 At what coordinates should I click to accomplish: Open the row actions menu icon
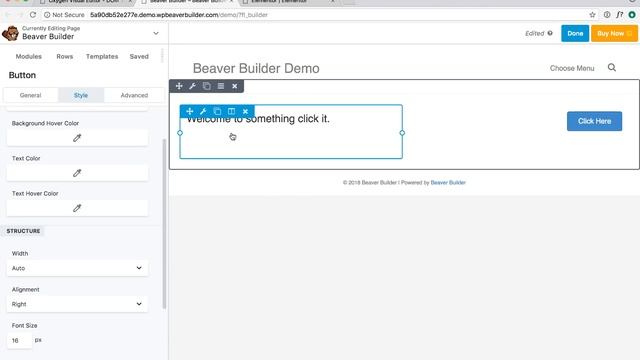point(221,86)
